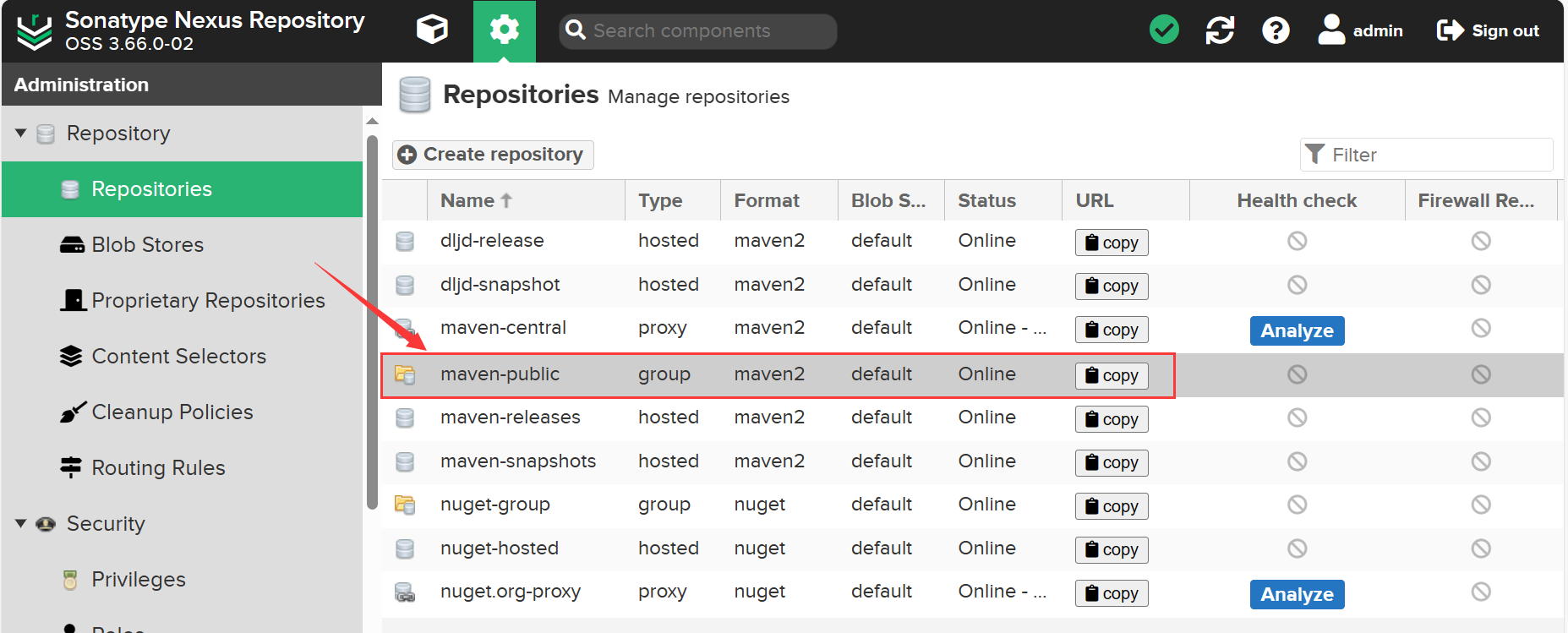Viewport: 1568px width, 633px height.
Task: Click the Create repository button
Action: coord(493,155)
